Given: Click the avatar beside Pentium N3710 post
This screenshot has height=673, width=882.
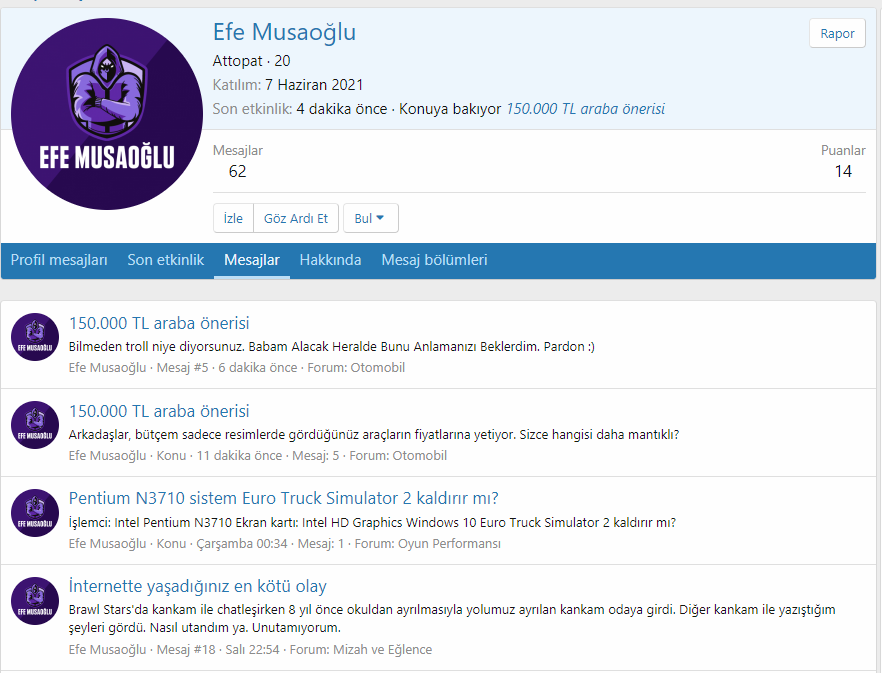Looking at the screenshot, I should (x=35, y=513).
